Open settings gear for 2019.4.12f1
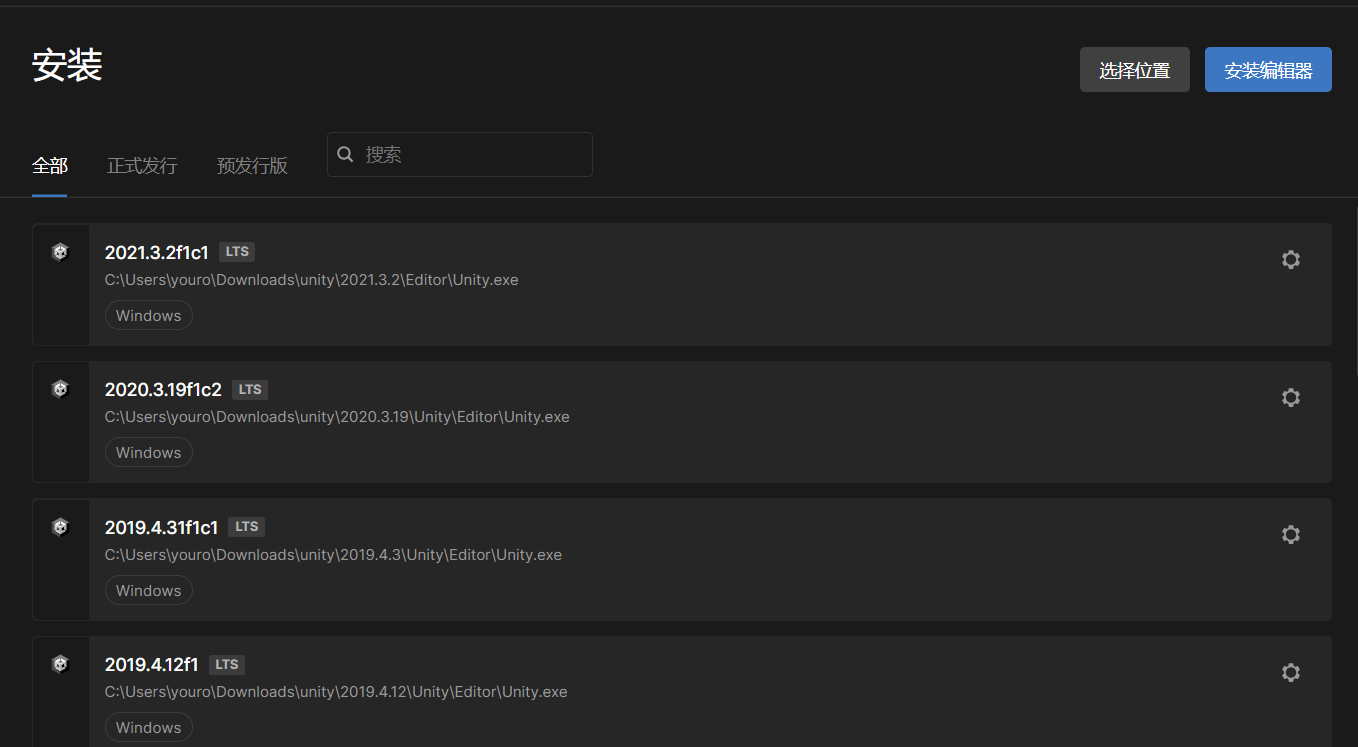Image resolution: width=1358 pixels, height=747 pixels. coord(1291,672)
